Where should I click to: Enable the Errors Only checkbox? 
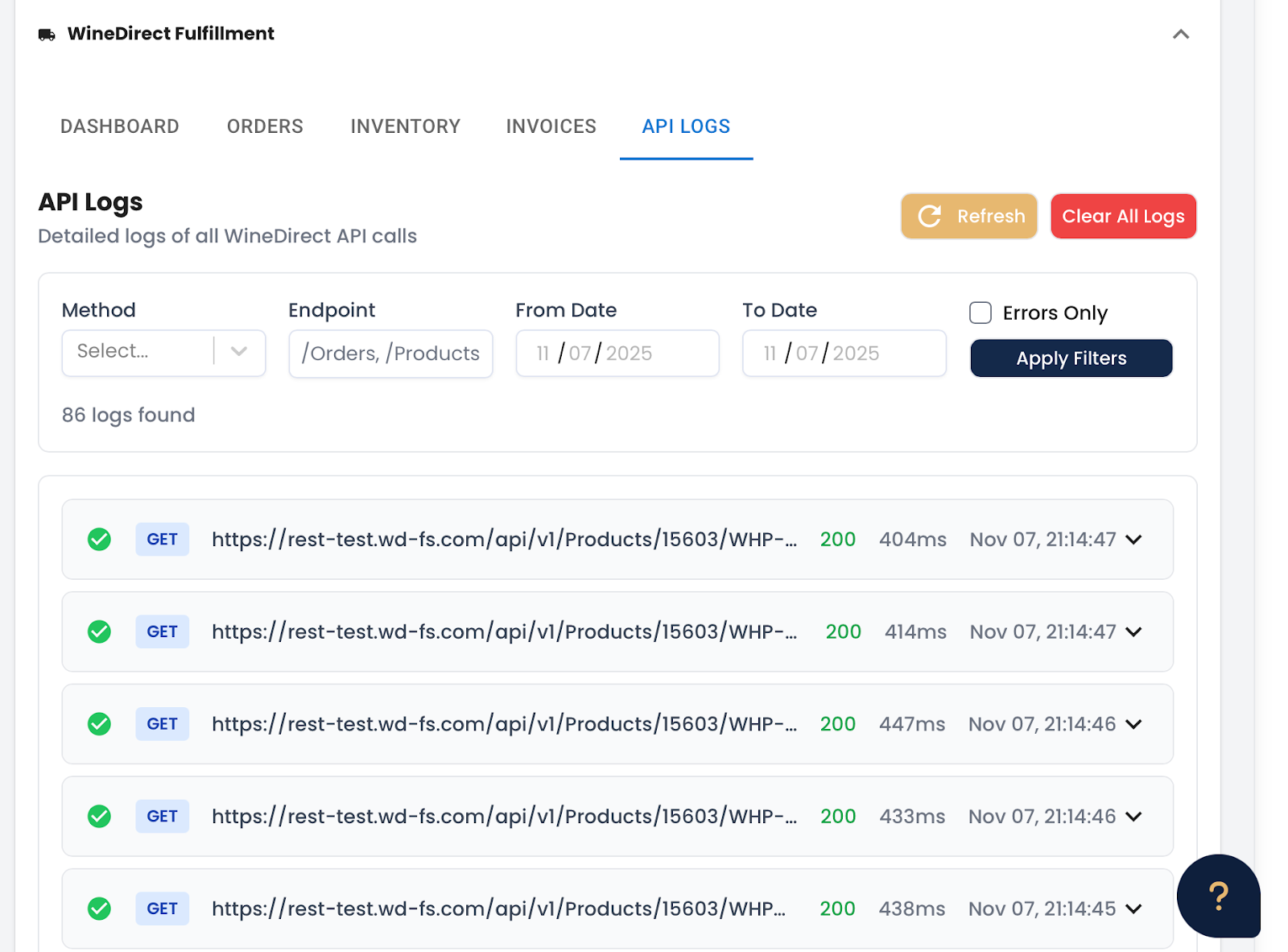coord(980,313)
